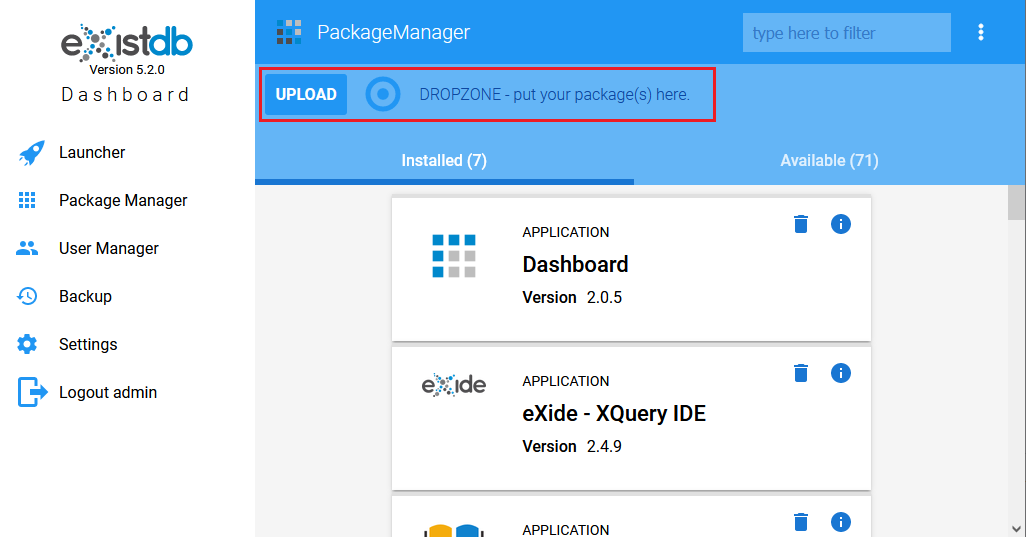Click the dropzone target circle icon
This screenshot has height=537, width=1026.
pyautogui.click(x=383, y=95)
